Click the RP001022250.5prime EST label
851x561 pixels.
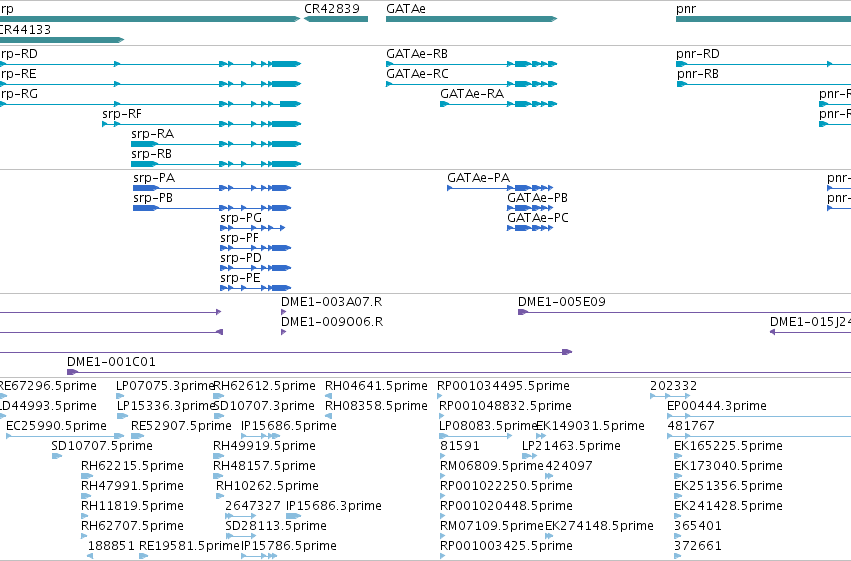(506, 486)
